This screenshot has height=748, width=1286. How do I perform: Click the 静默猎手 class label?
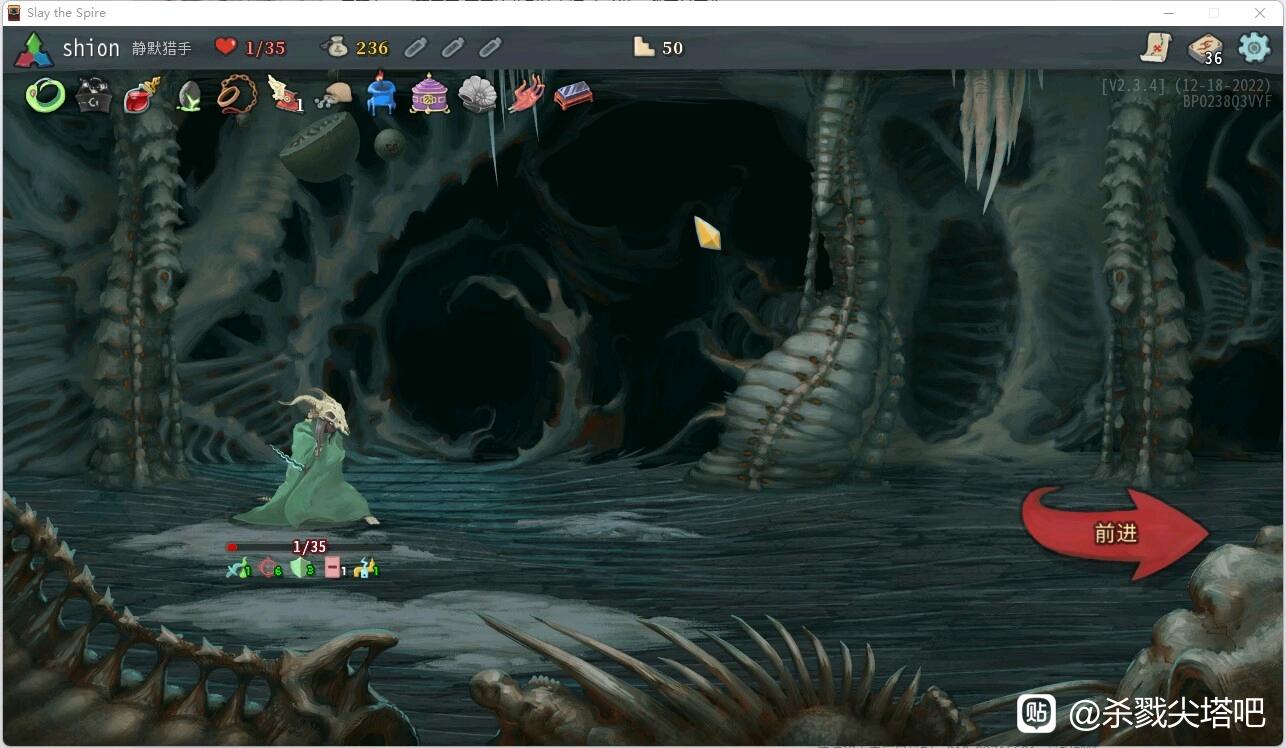click(162, 48)
